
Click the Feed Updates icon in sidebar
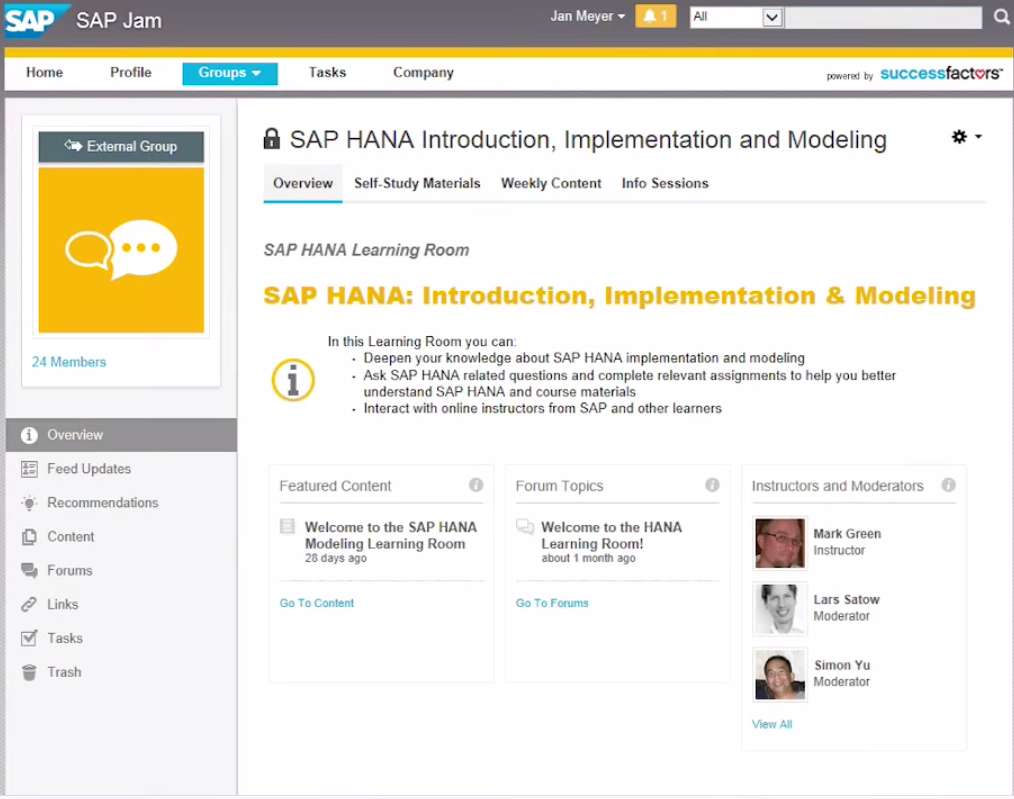point(29,469)
